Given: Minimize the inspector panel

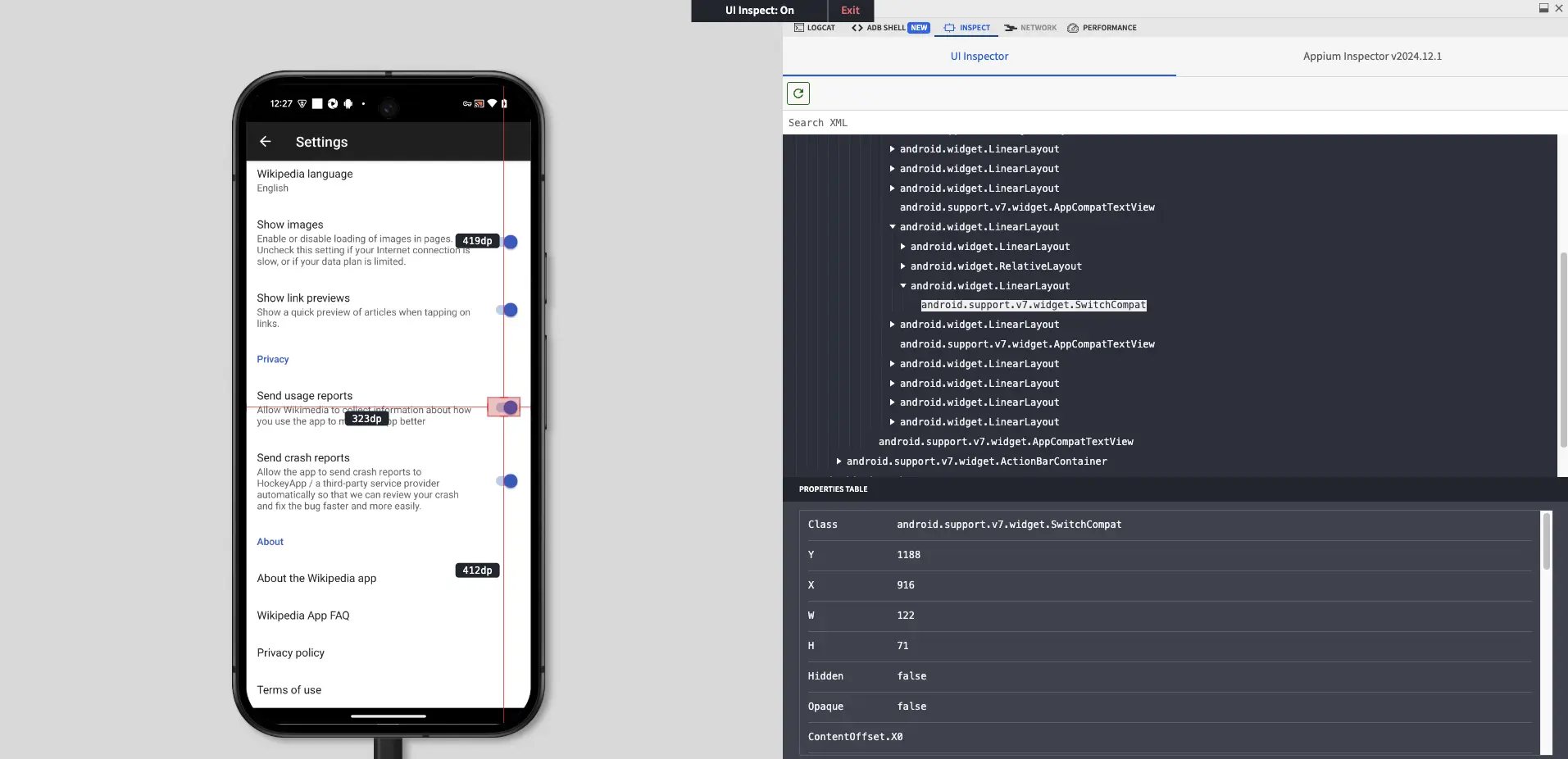Looking at the screenshot, I should click(x=1543, y=8).
